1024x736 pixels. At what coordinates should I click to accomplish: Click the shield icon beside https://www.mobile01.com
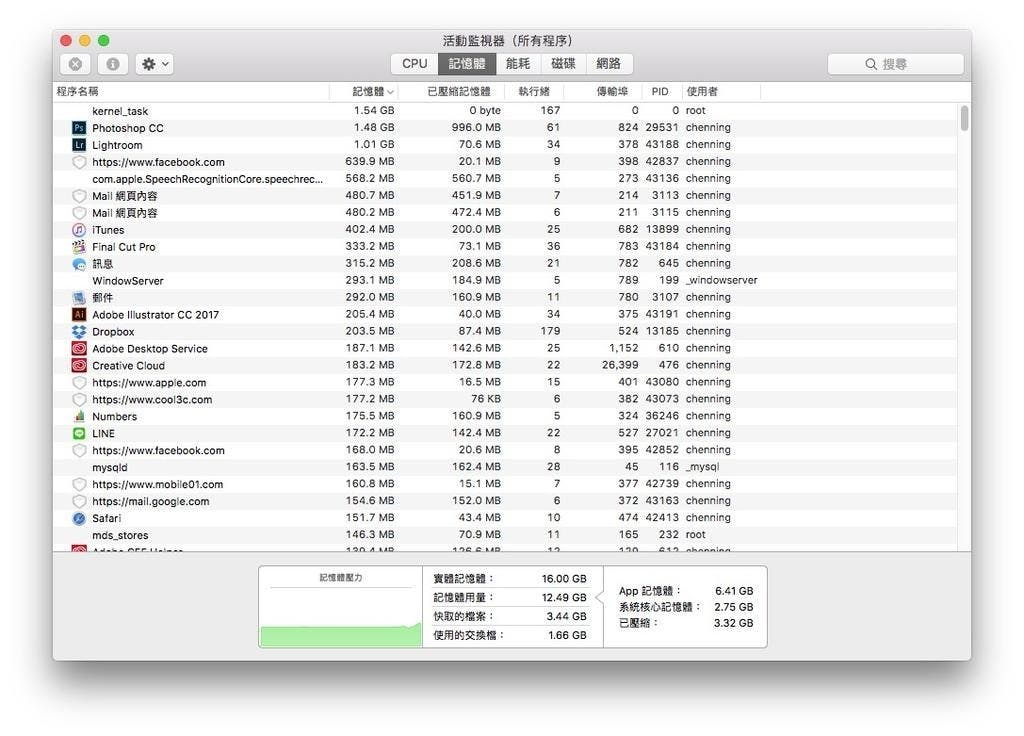79,485
